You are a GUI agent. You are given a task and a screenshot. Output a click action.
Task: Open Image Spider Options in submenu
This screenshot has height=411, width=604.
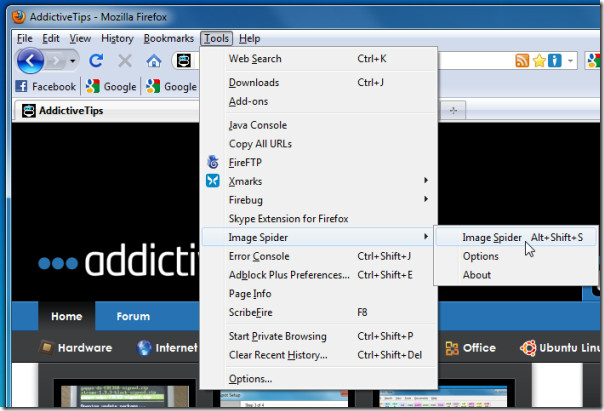point(516,256)
